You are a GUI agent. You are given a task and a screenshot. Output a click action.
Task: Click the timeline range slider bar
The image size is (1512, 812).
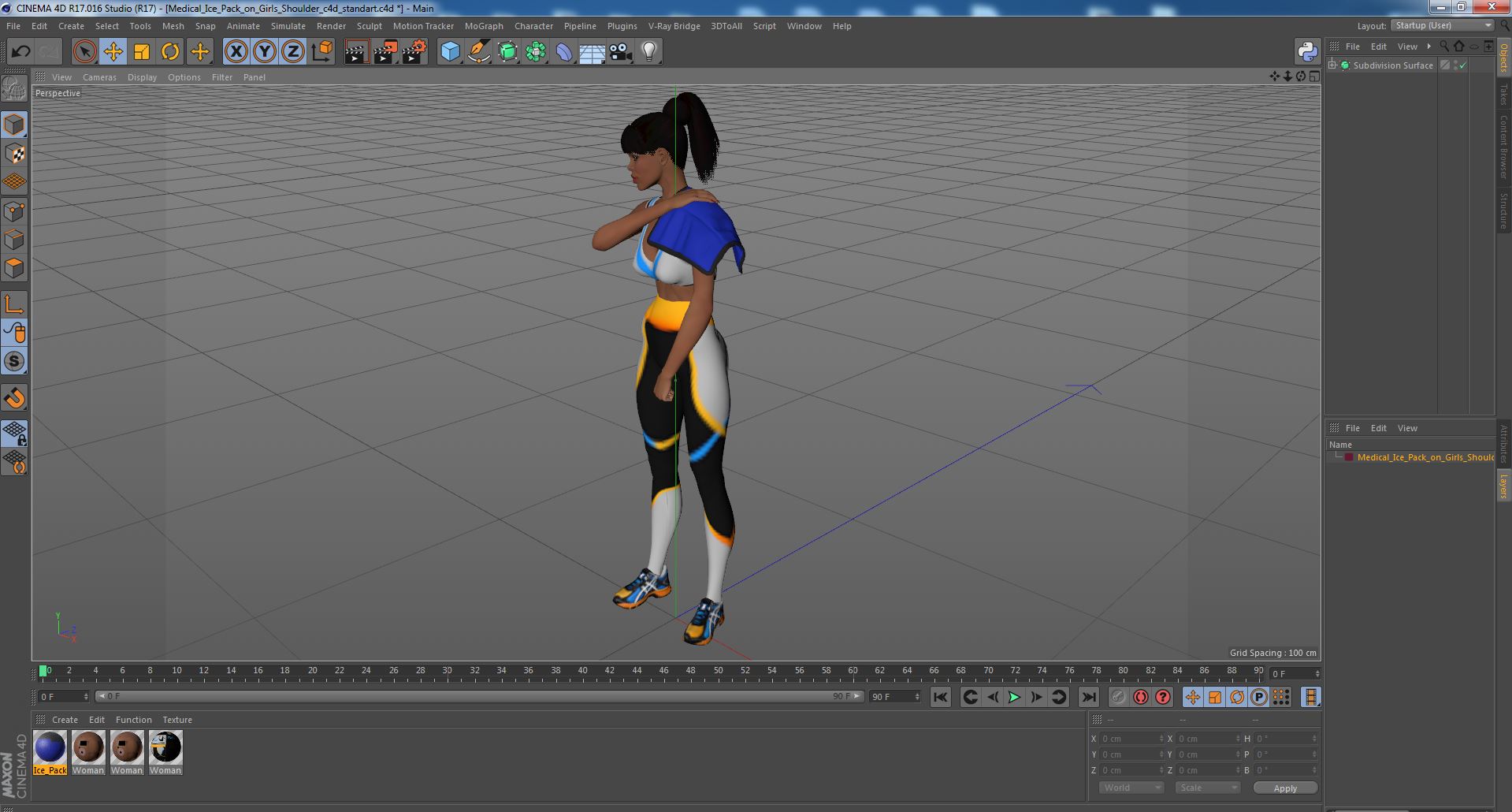479,697
